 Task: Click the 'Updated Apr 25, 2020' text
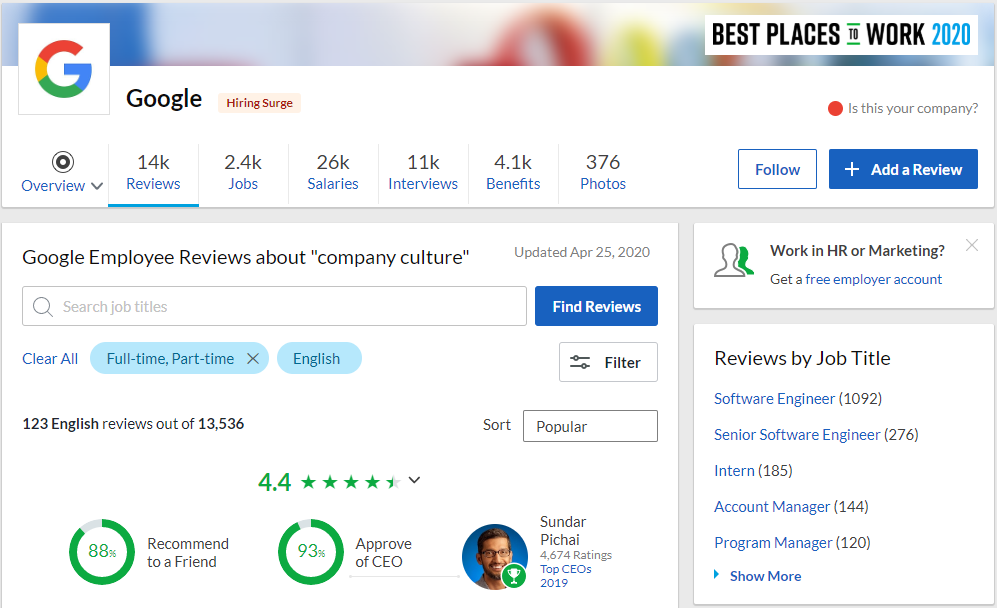tap(582, 252)
